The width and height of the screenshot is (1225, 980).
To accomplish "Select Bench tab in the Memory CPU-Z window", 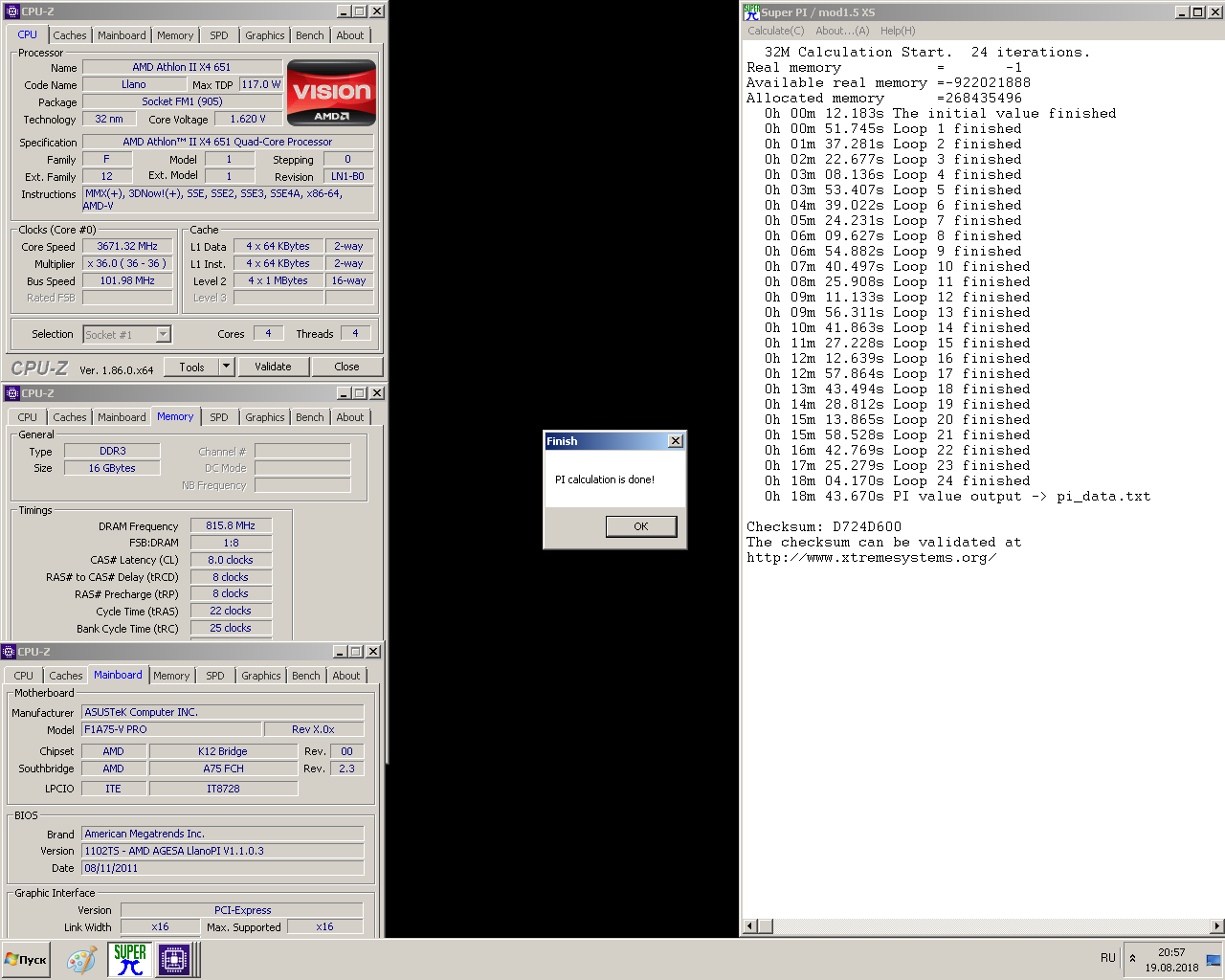I will click(310, 417).
